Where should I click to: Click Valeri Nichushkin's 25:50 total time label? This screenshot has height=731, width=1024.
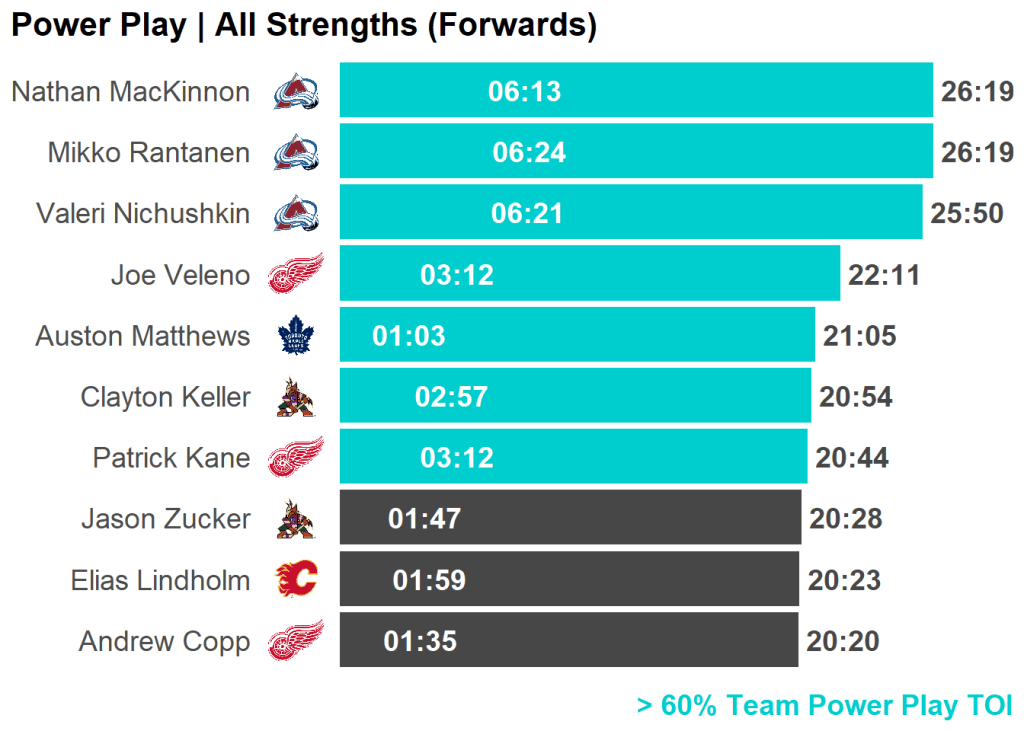(966, 214)
